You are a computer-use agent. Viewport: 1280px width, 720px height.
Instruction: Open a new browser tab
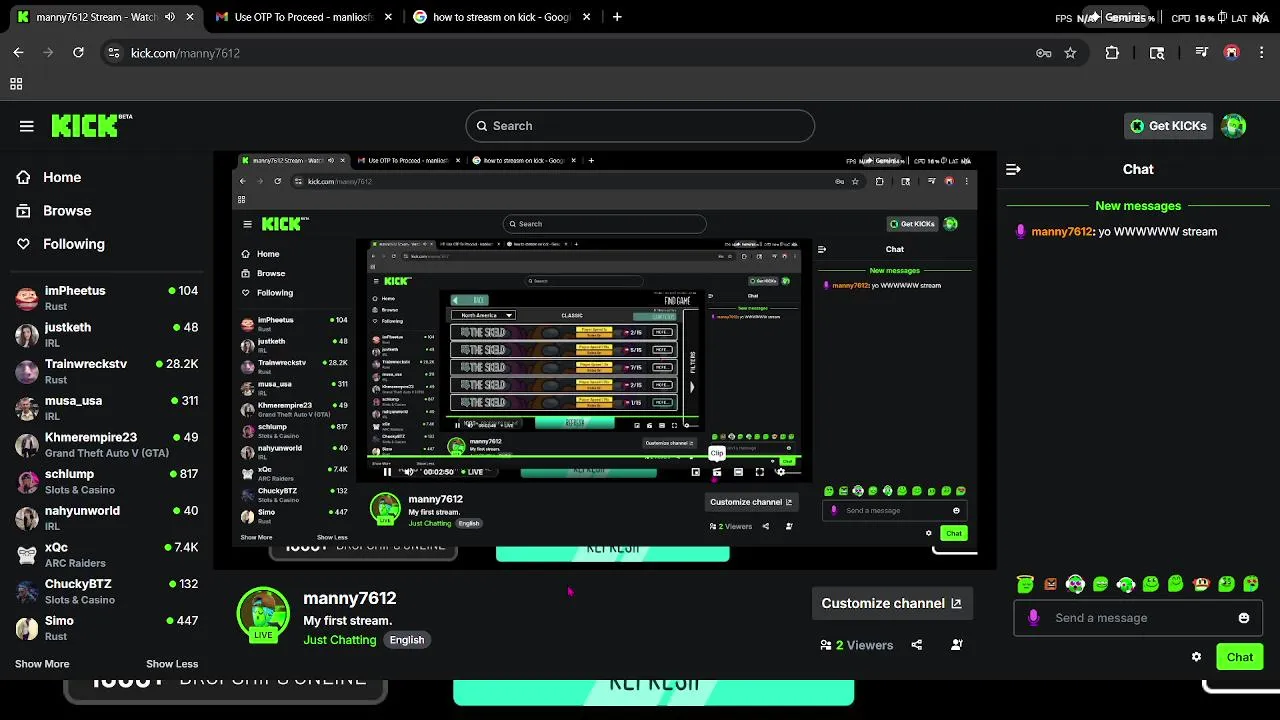pyautogui.click(x=617, y=17)
